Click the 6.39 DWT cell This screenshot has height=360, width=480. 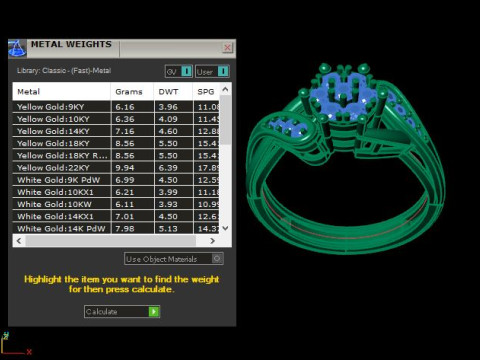tap(174, 168)
